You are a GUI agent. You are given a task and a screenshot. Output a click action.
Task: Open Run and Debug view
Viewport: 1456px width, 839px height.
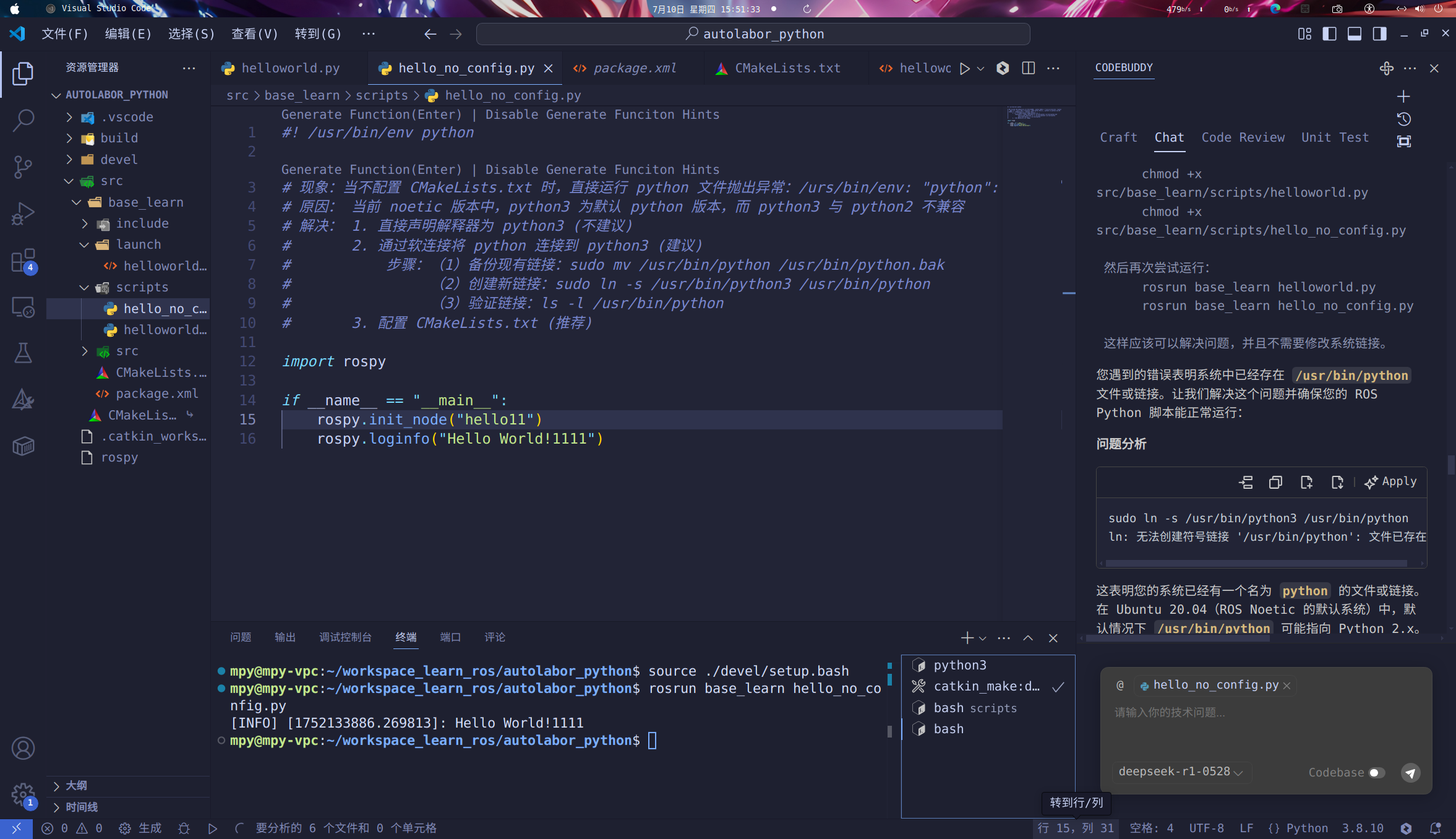[x=23, y=213]
